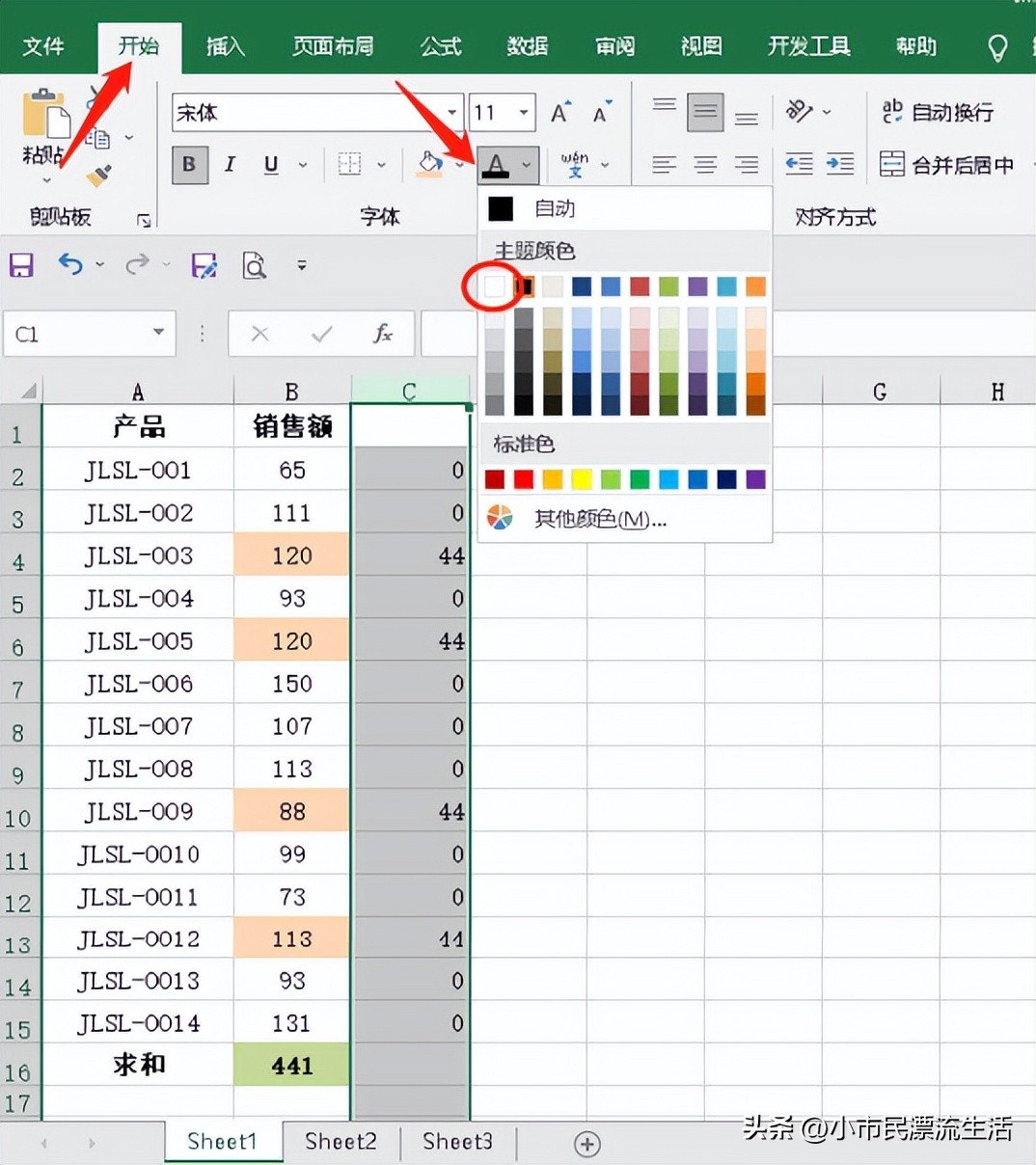
Task: Switch to Sheet3 worksheet tab
Action: pos(457,1142)
